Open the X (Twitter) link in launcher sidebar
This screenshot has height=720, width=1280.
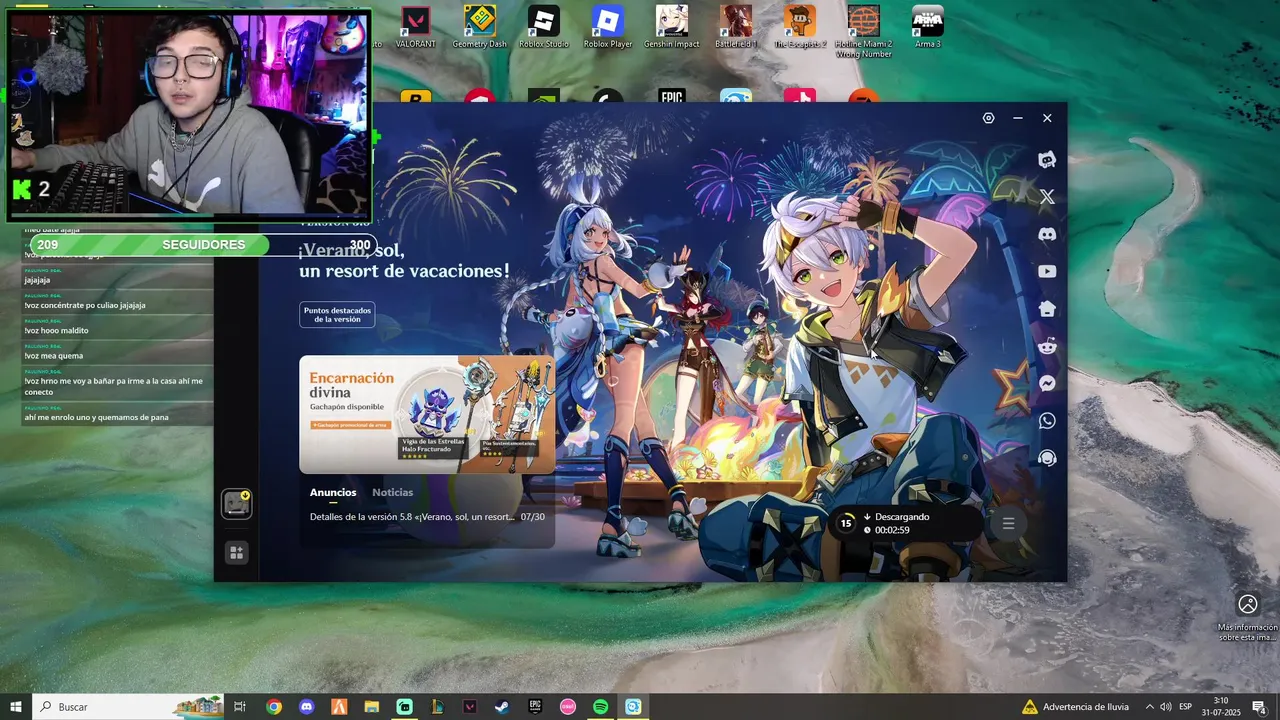(x=1047, y=197)
